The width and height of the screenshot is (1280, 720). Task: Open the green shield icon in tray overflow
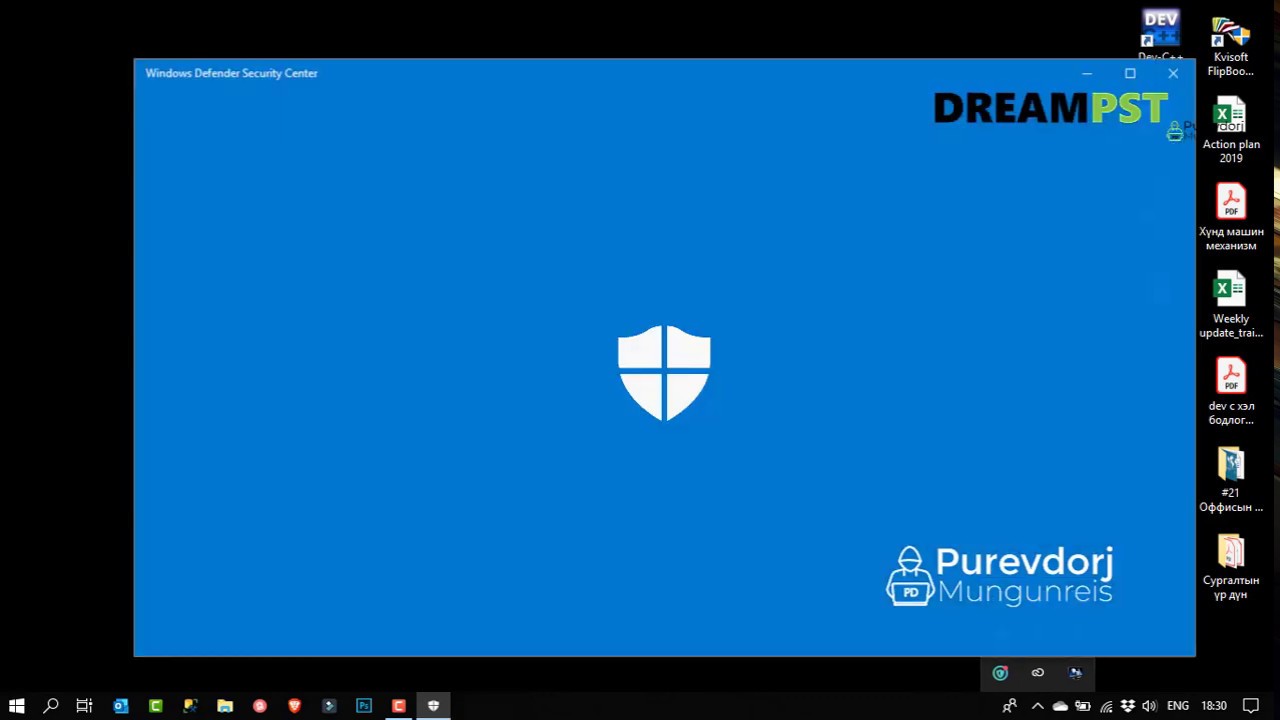click(1000, 673)
